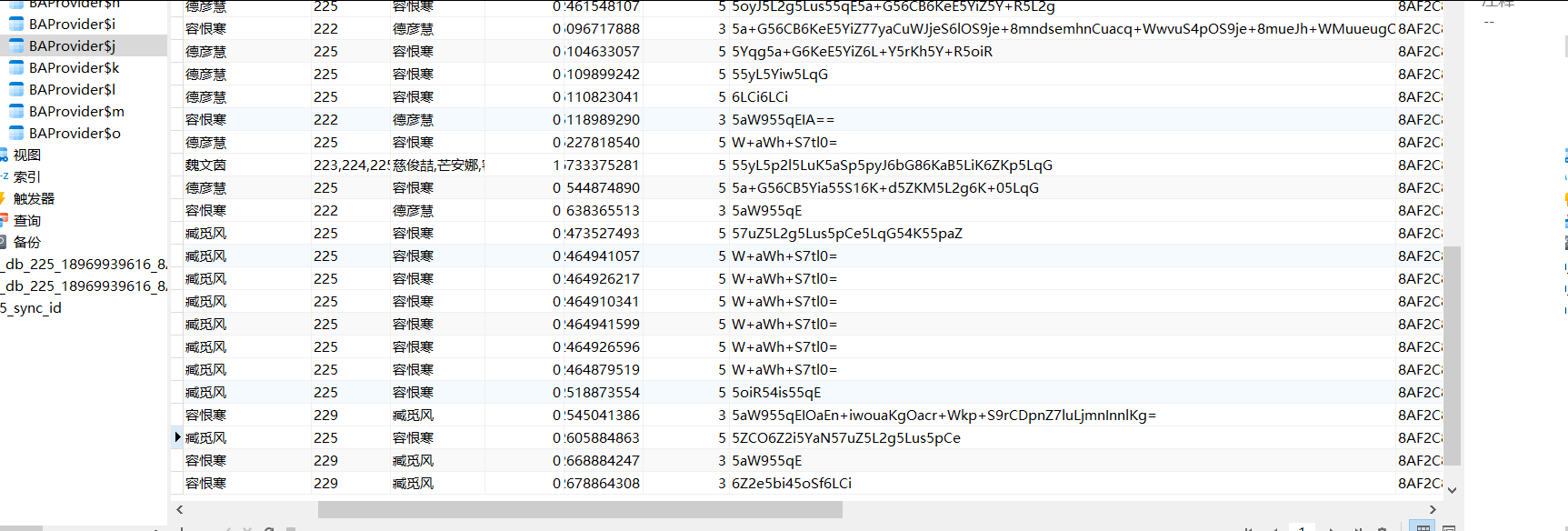Open the 索引 (Indexes) node
This screenshot has height=531, width=1568.
pos(26,176)
